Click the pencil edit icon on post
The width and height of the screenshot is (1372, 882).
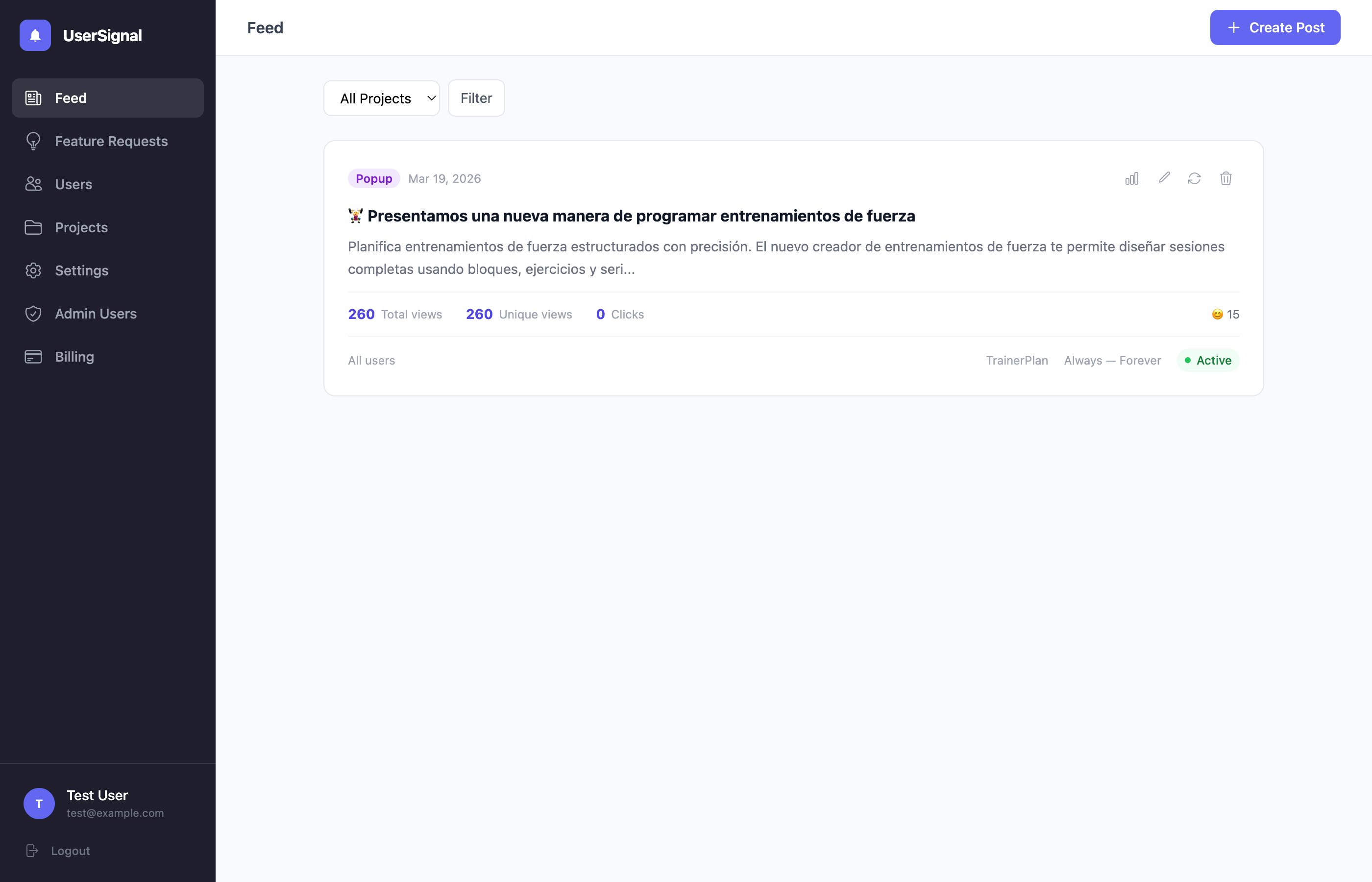pos(1164,178)
